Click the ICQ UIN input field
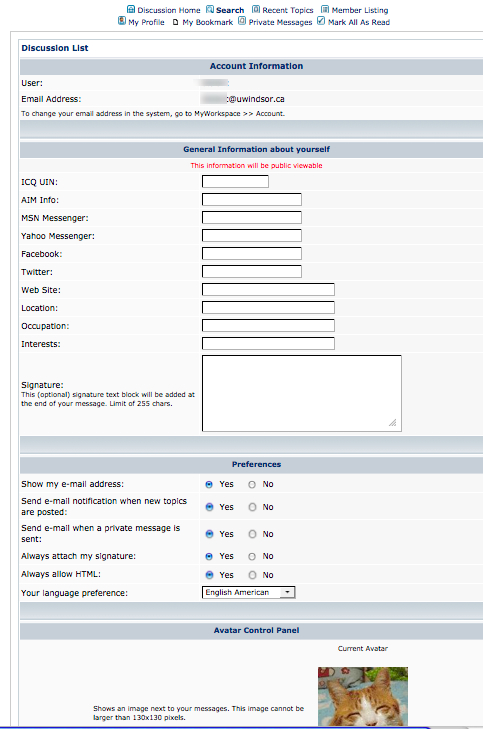 235,181
